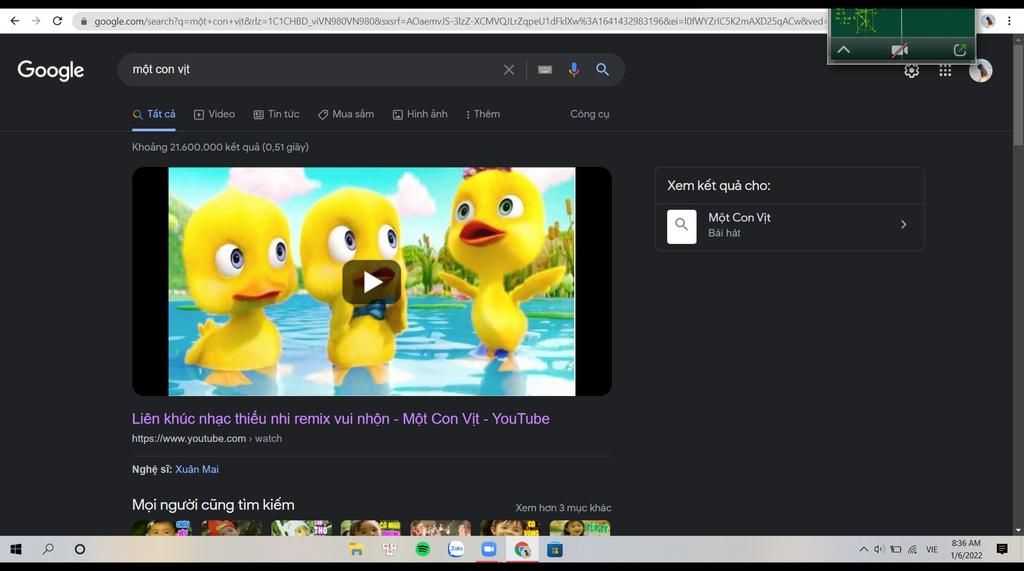
Task: Open Zalo from taskbar
Action: coord(456,549)
